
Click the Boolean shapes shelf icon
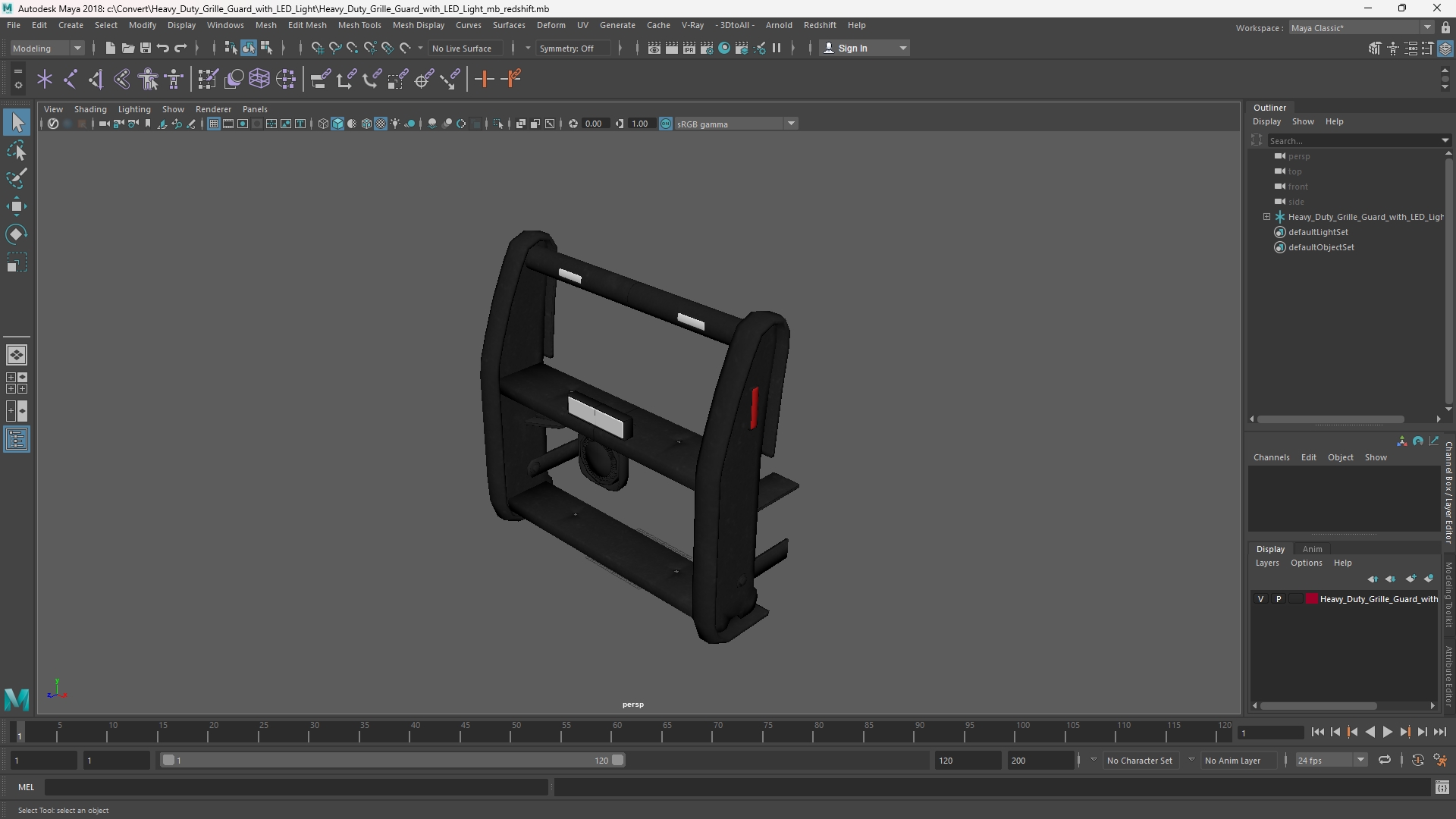(x=234, y=79)
